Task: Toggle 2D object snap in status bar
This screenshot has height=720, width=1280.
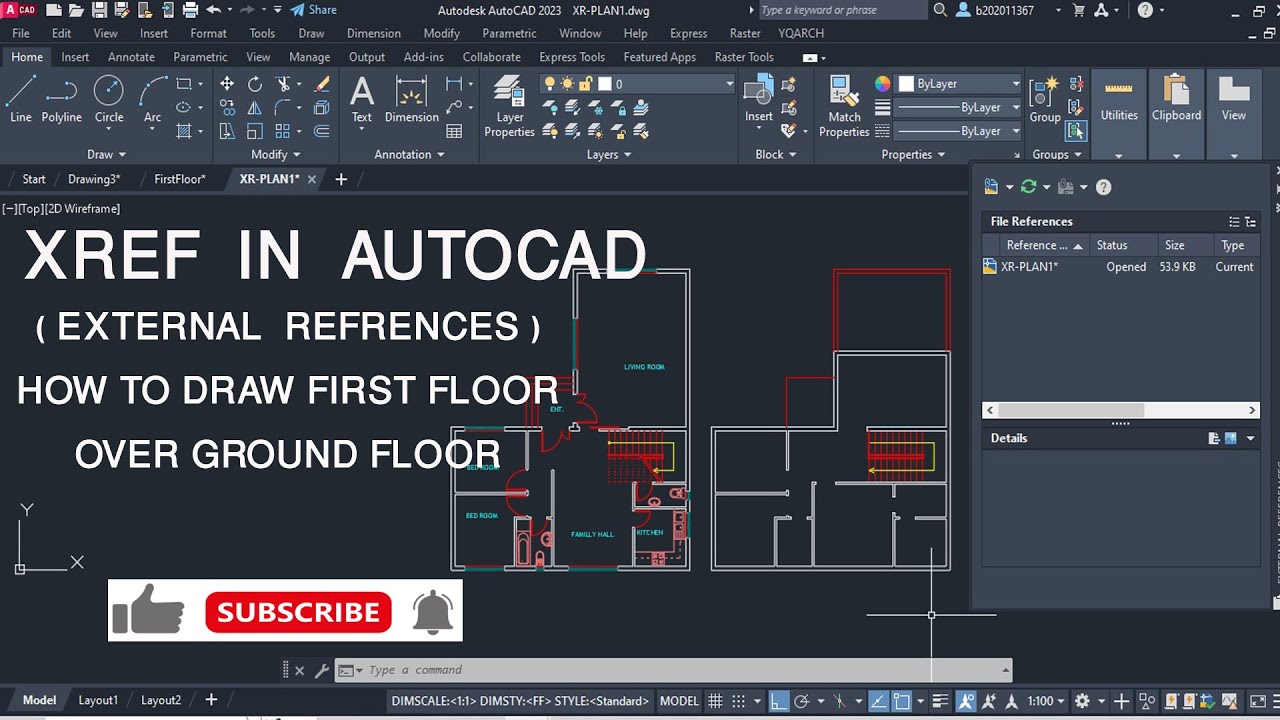Action: pyautogui.click(x=902, y=701)
